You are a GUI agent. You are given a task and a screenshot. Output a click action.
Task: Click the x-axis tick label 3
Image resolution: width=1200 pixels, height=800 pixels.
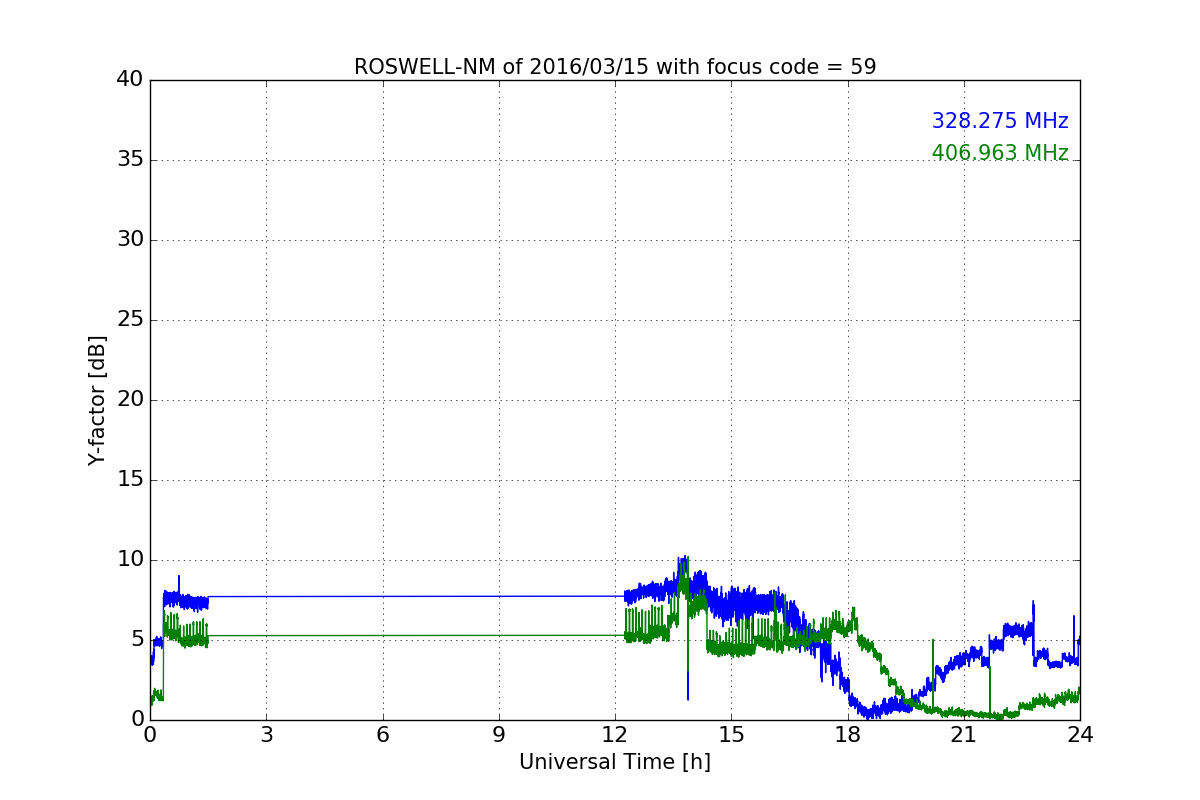coord(266,735)
